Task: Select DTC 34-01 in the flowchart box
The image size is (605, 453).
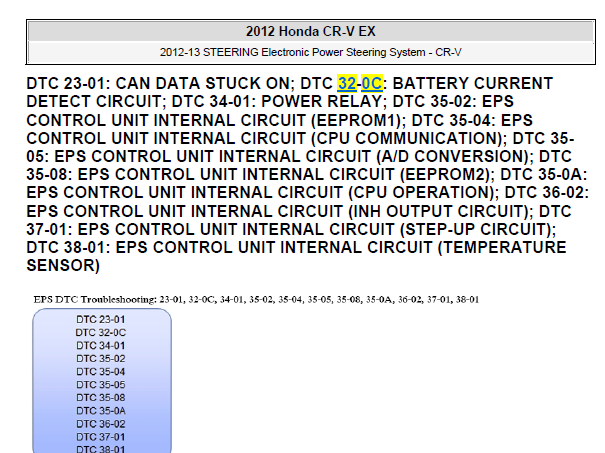Action: [101, 346]
